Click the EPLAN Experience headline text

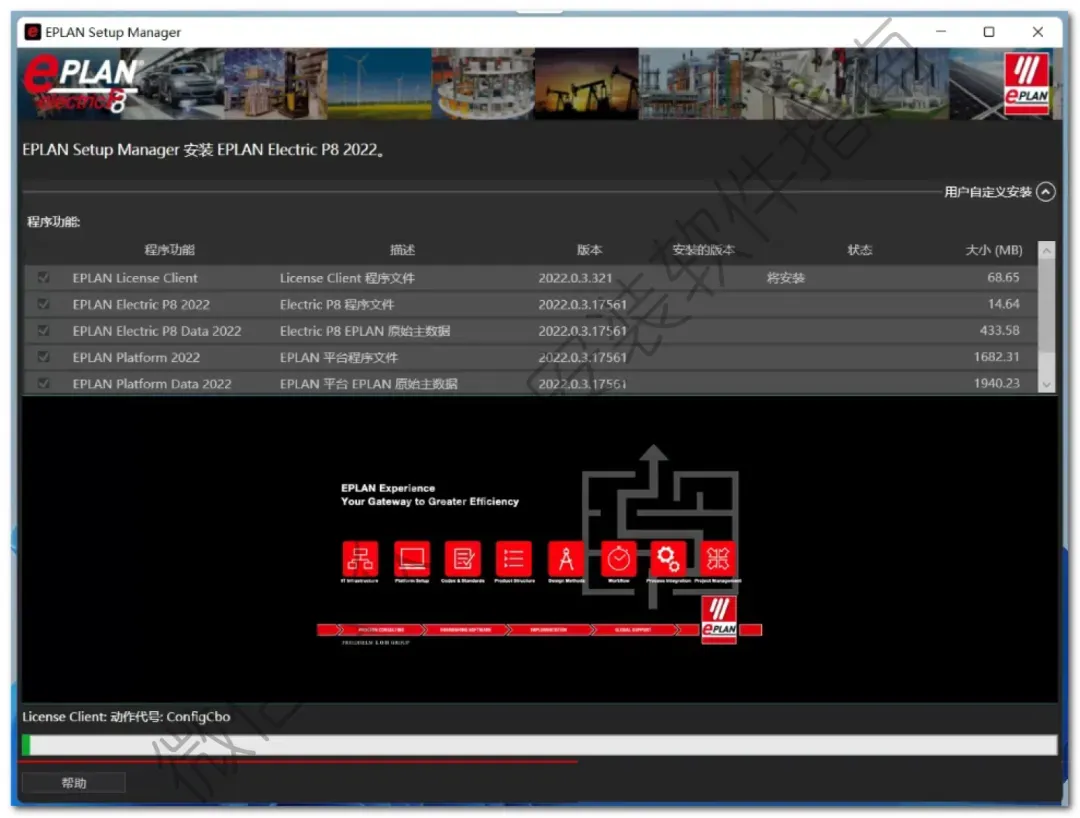388,488
